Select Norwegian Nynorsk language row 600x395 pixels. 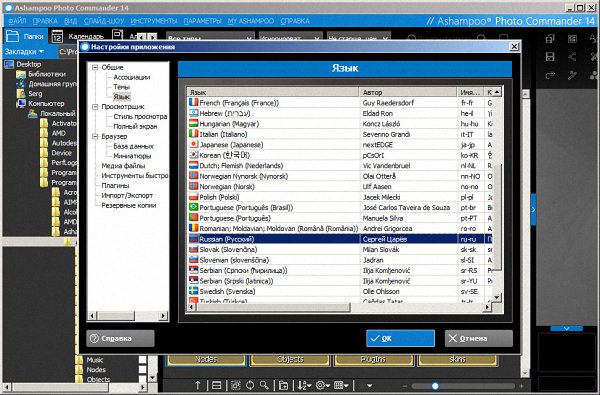pyautogui.click(x=340, y=176)
